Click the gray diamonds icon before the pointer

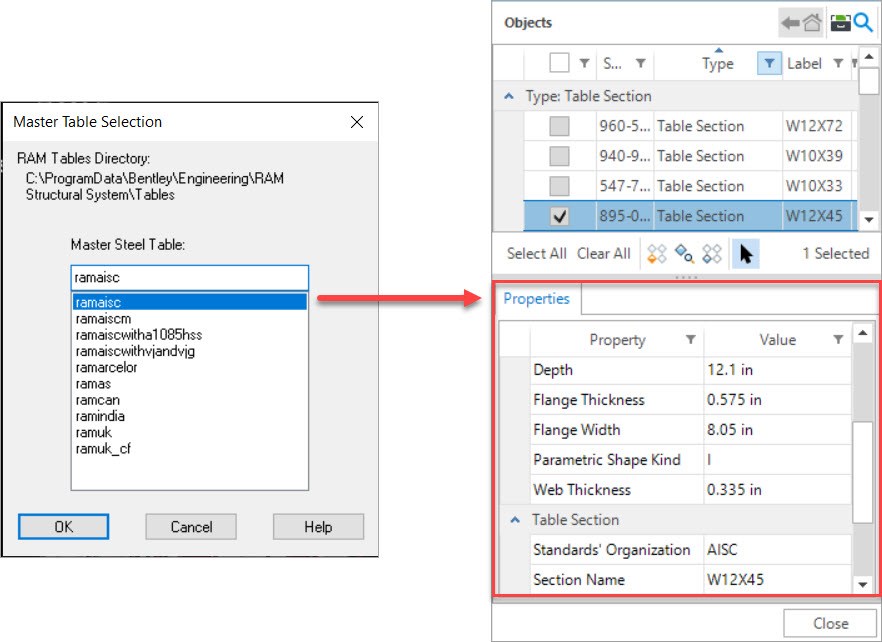pyautogui.click(x=712, y=254)
